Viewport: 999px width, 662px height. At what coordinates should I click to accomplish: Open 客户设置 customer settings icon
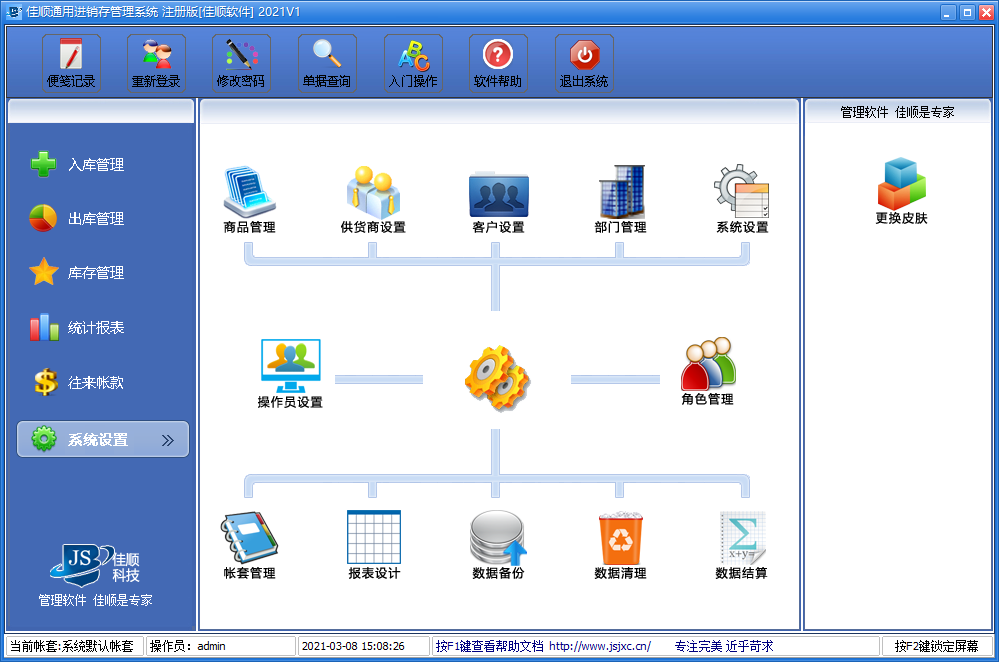[x=498, y=201]
